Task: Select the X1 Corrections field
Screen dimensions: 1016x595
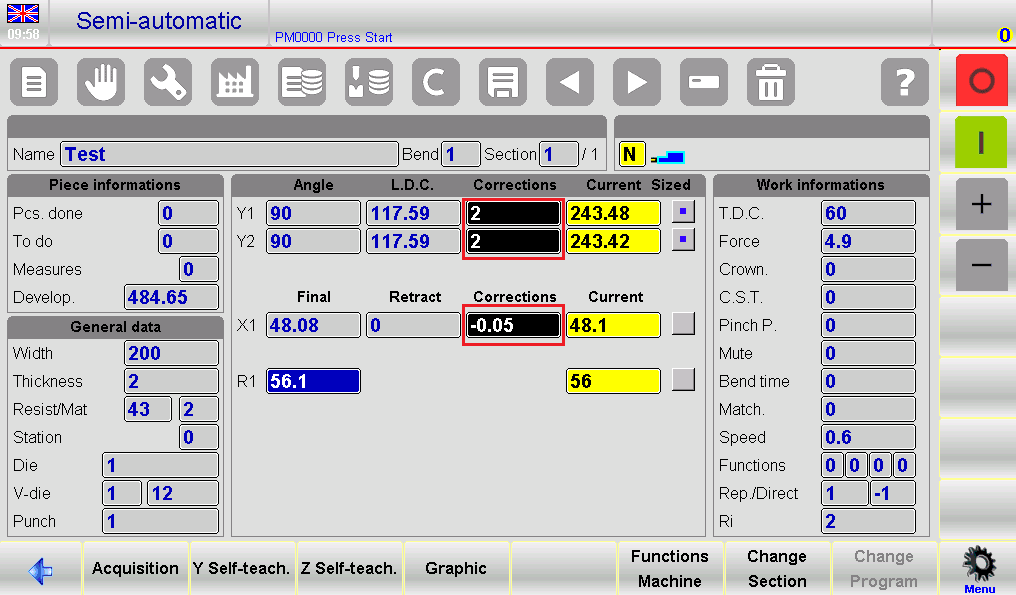Action: (513, 325)
